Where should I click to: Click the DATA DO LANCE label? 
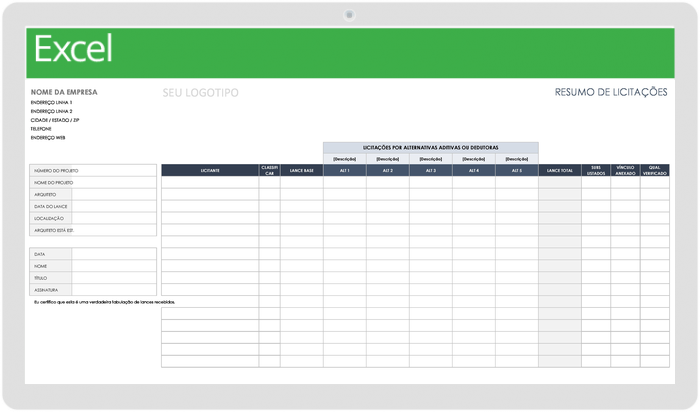point(50,207)
